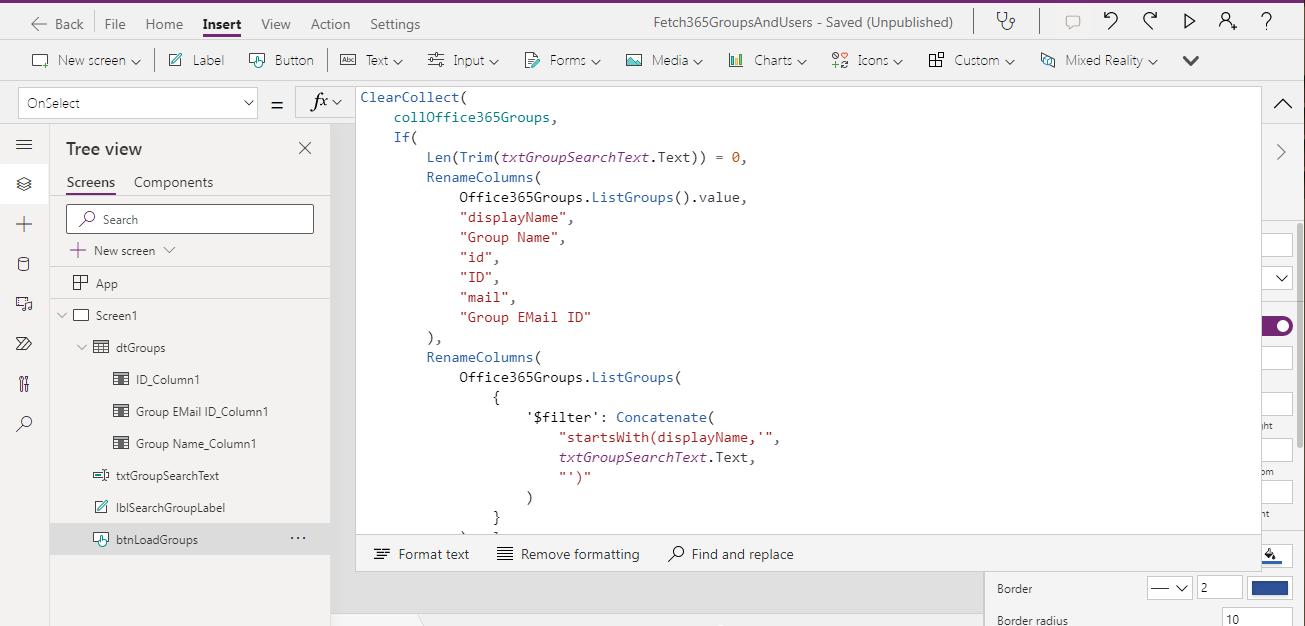Image resolution: width=1305 pixels, height=626 pixels.
Task: Select dtGroups data table in tree
Action: coord(190,347)
